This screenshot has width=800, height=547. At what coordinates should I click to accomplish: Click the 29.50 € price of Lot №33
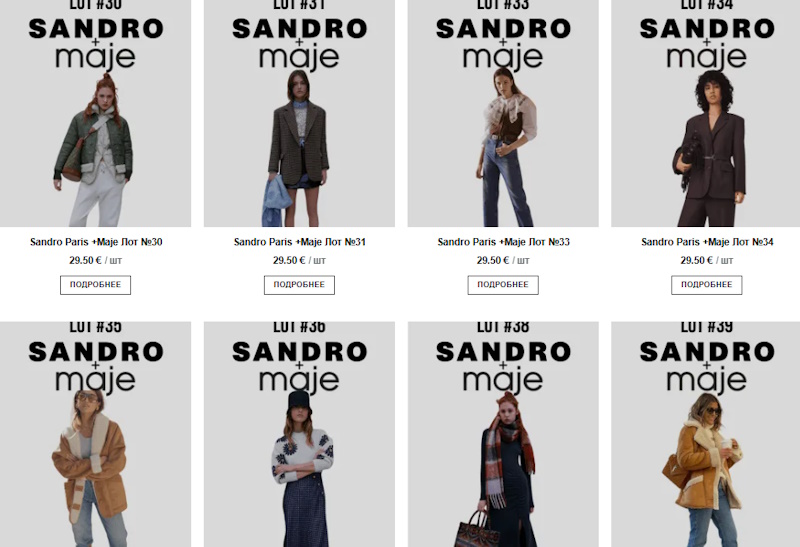point(493,260)
